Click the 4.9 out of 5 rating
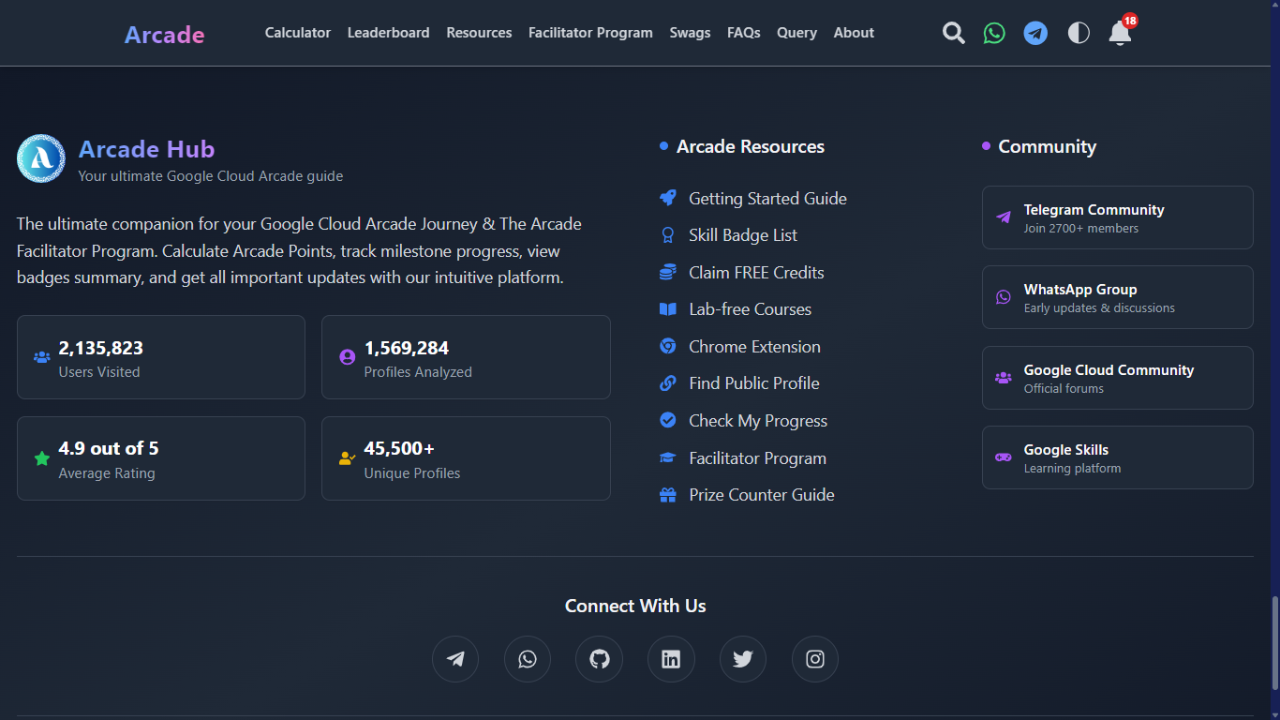Screen dimensions: 1280x720 point(108,448)
